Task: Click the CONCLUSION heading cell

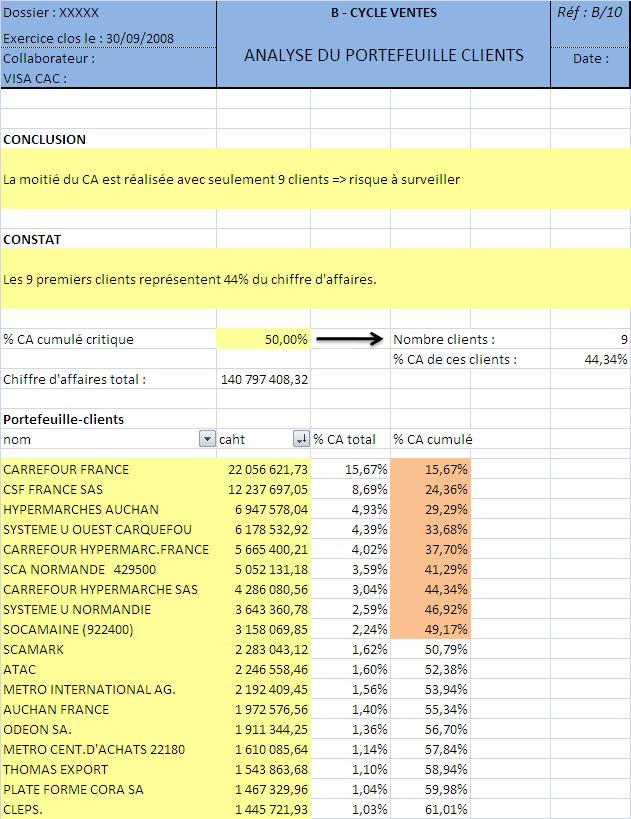Action: point(109,139)
